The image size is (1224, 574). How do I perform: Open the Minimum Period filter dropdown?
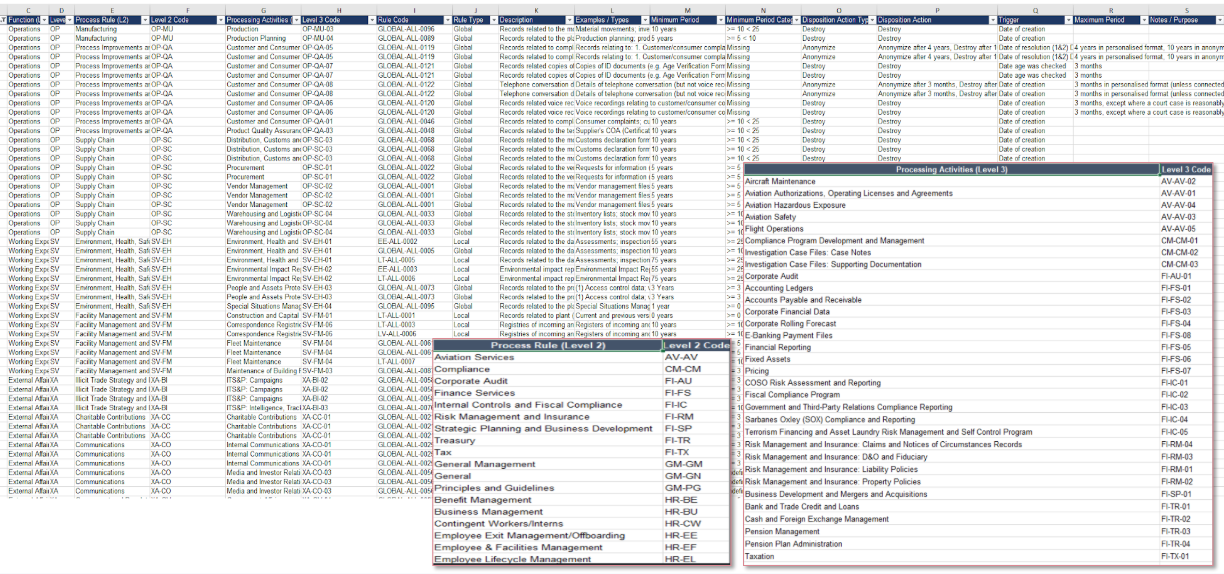coord(720,20)
